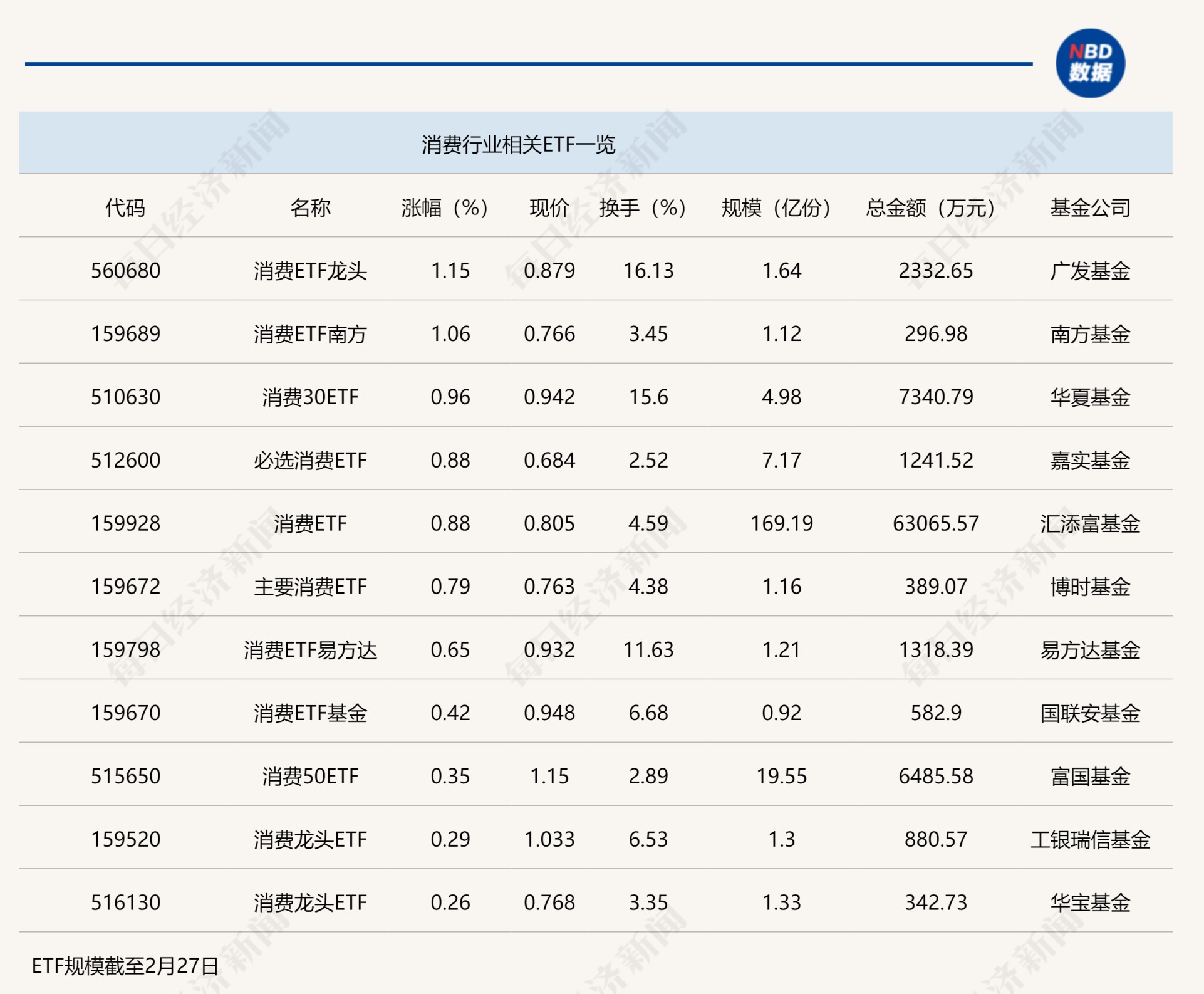Screen dimensions: 1204x994
Task: Click the 易方达基金 company cell
Action: [x=1090, y=650]
